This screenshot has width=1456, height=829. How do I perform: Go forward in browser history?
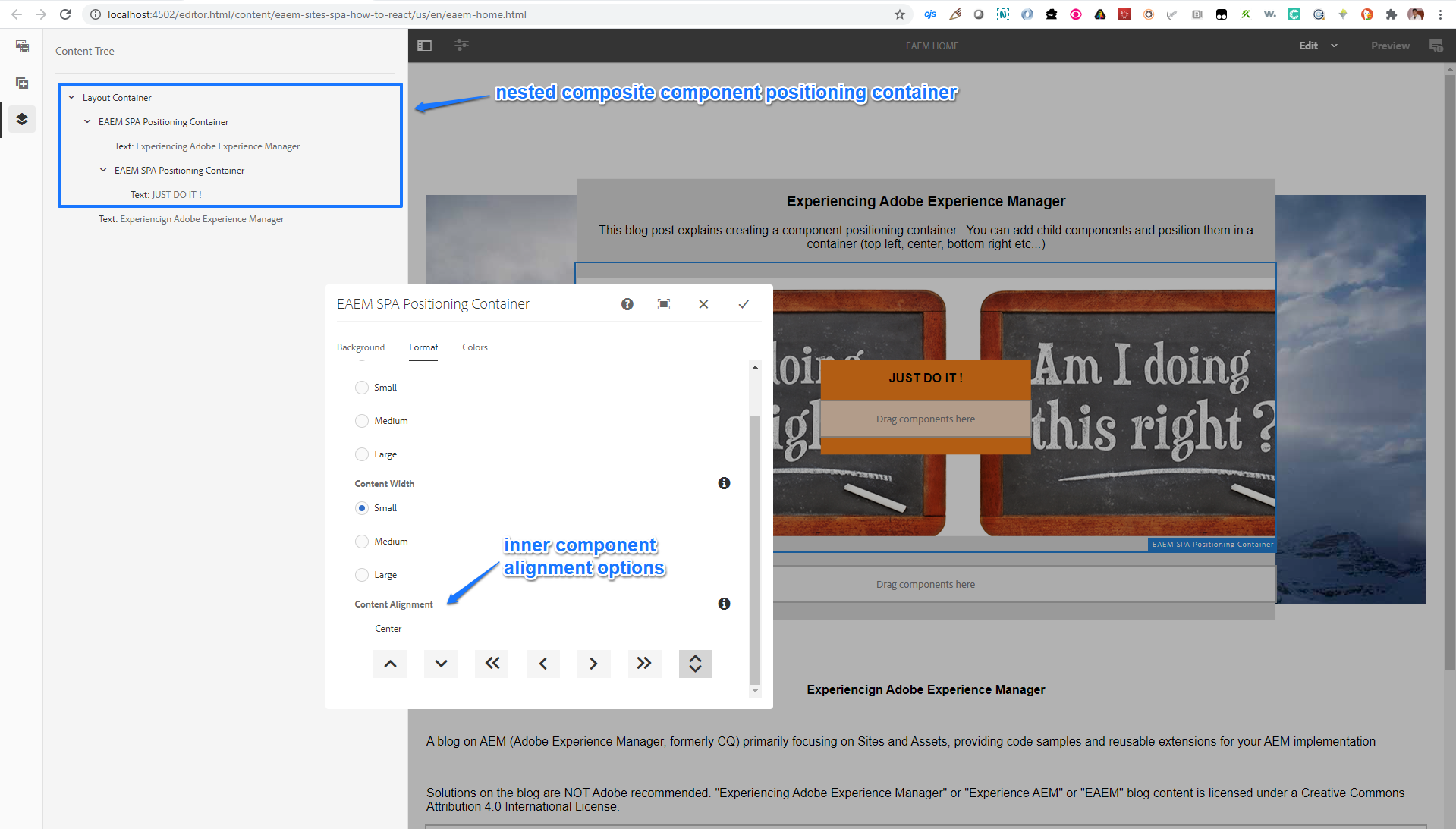(41, 14)
